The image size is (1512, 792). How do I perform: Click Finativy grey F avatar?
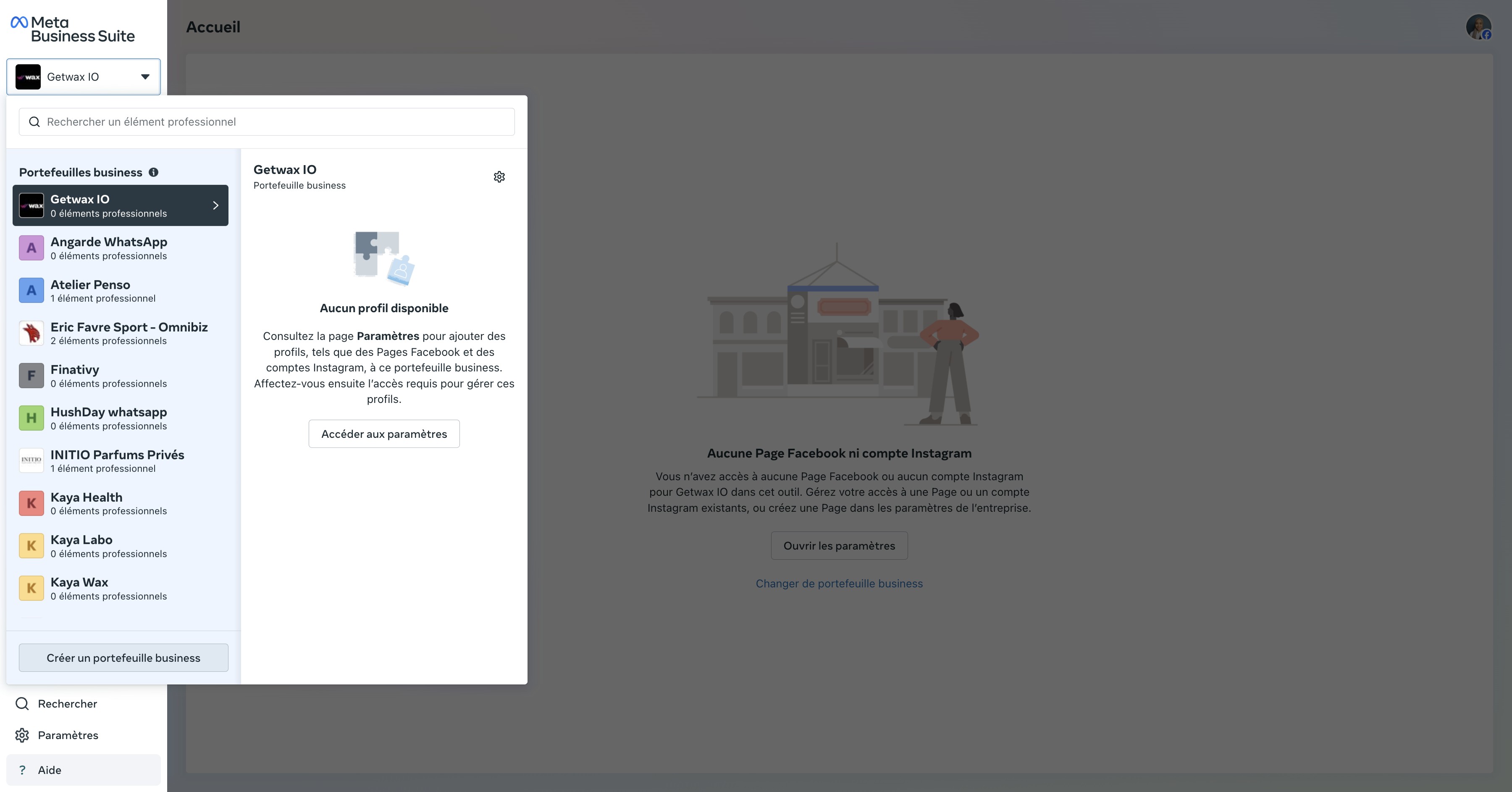click(31, 376)
